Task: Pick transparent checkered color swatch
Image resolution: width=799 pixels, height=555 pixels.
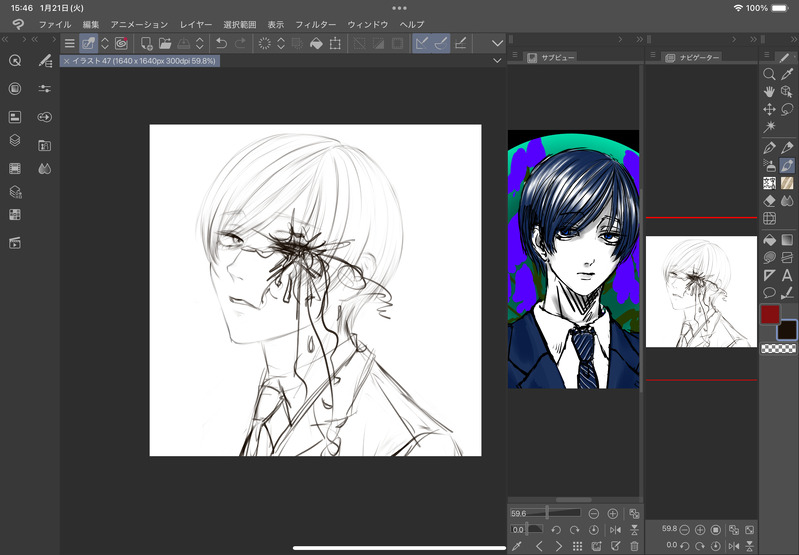Action: [778, 349]
